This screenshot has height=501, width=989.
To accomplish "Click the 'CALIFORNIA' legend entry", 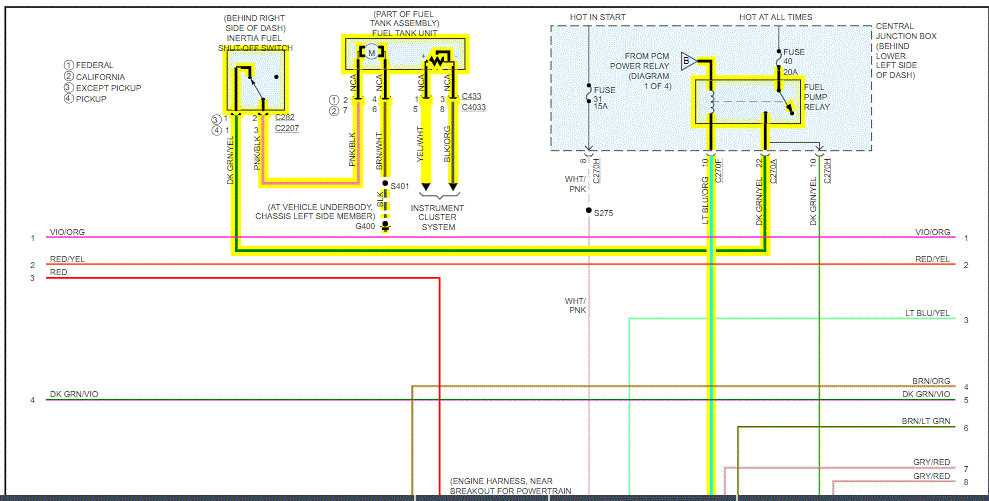I will coord(95,76).
